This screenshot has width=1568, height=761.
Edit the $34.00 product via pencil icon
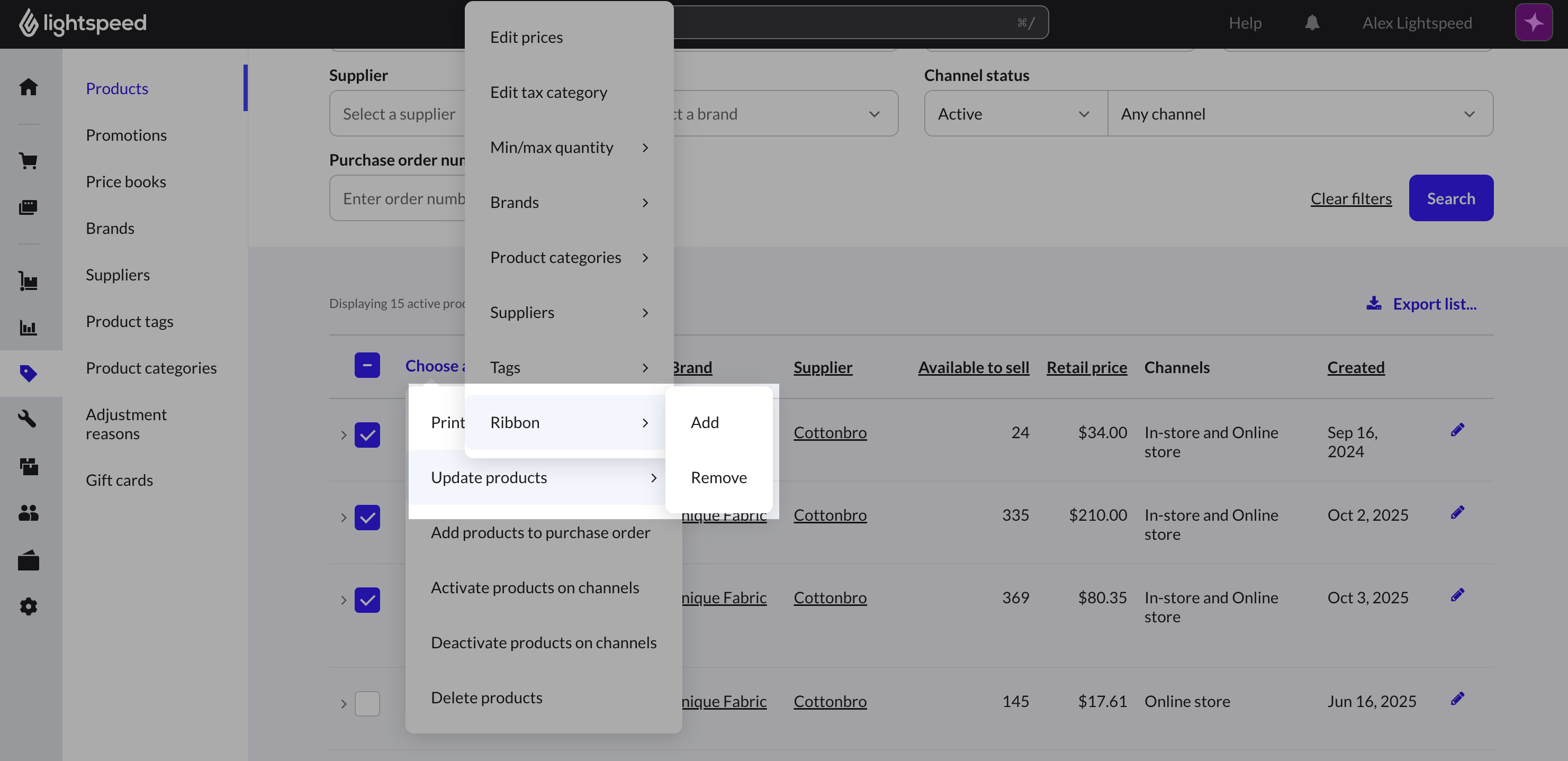pos(1457,430)
